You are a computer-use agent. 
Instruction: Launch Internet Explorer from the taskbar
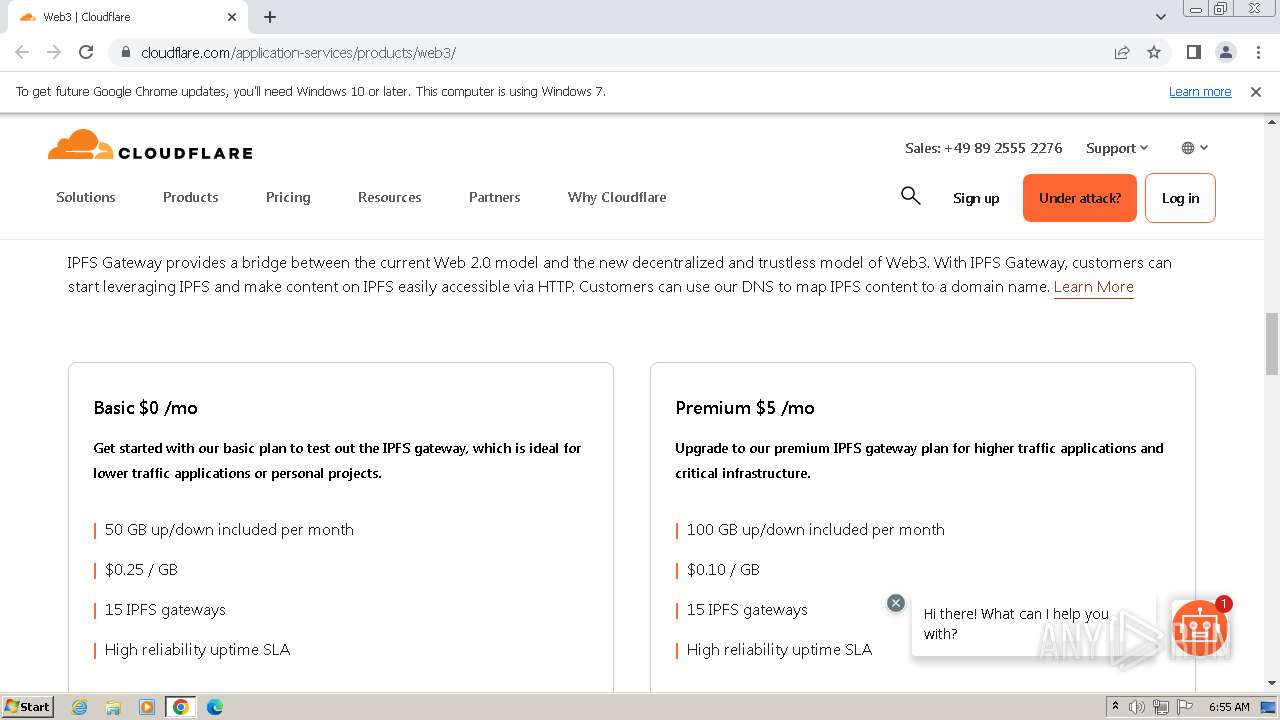pyautogui.click(x=80, y=707)
